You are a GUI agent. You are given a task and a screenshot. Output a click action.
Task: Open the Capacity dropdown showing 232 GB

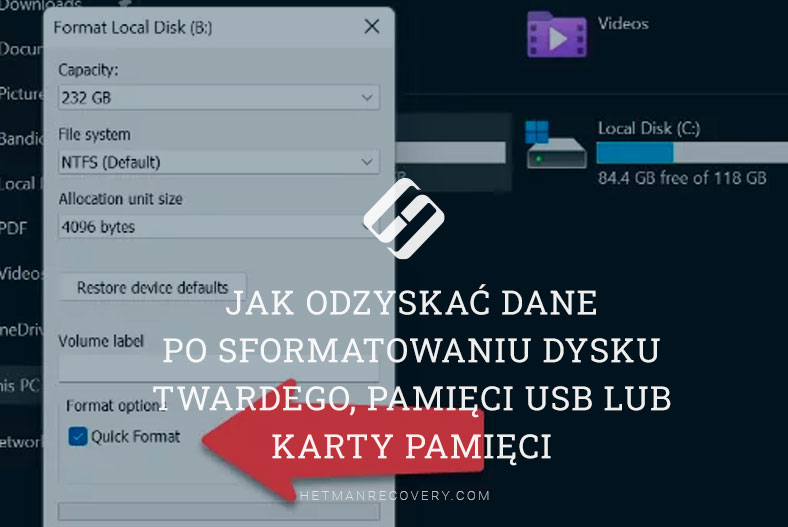pos(219,97)
